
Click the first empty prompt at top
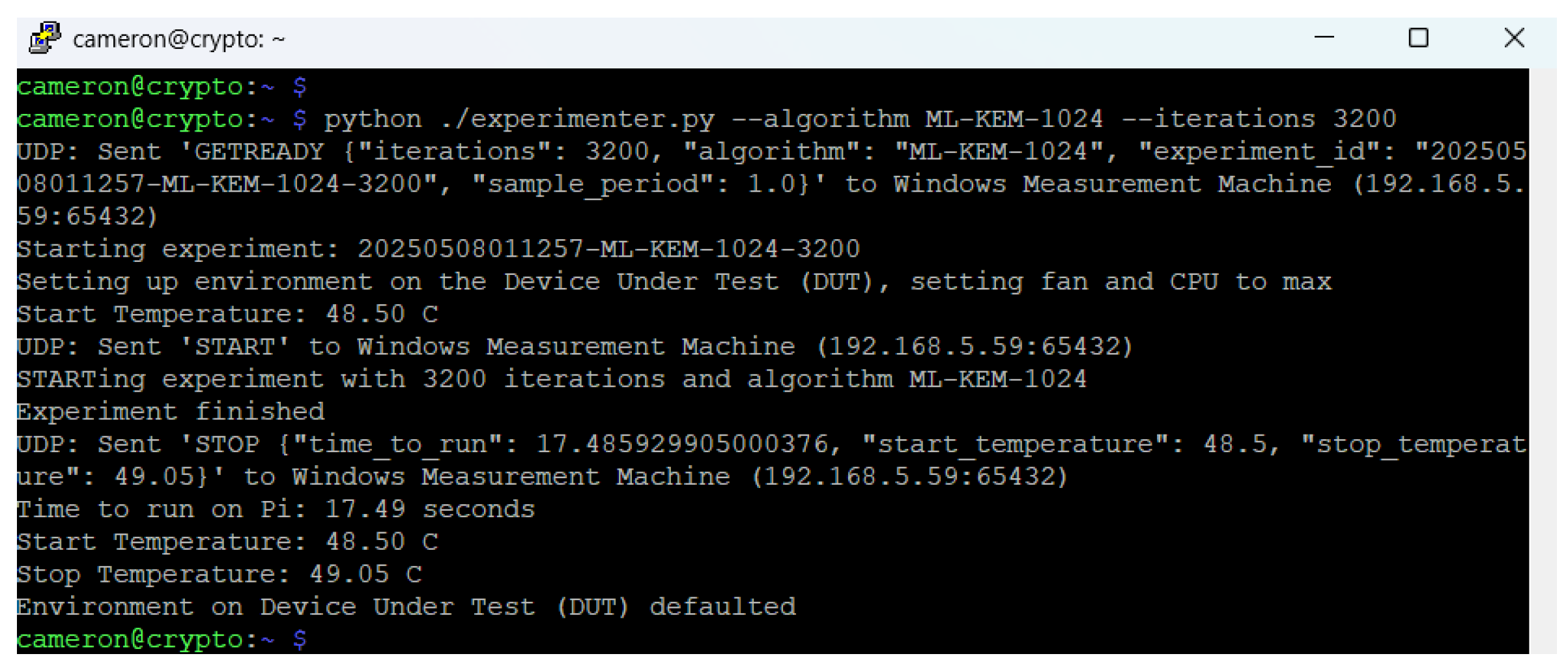coord(162,87)
